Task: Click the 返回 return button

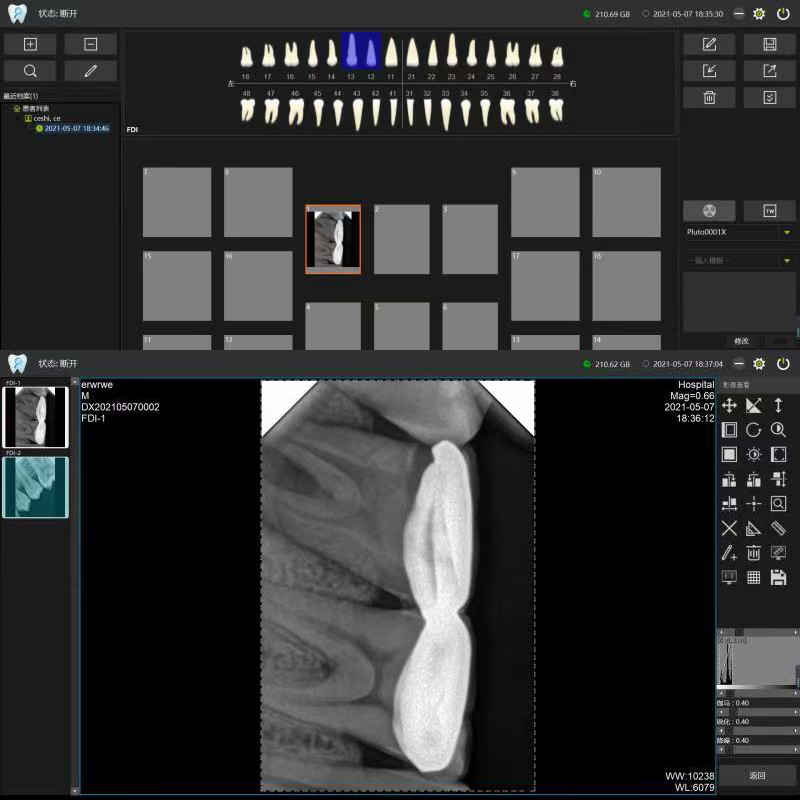Action: click(x=757, y=775)
